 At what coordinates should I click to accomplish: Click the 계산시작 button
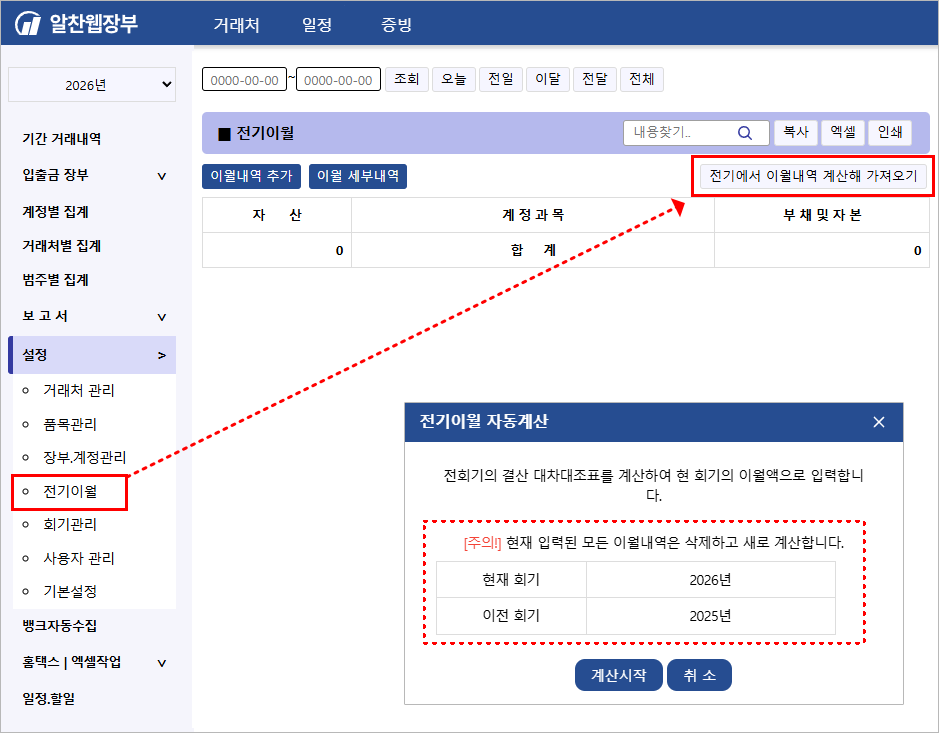(619, 675)
